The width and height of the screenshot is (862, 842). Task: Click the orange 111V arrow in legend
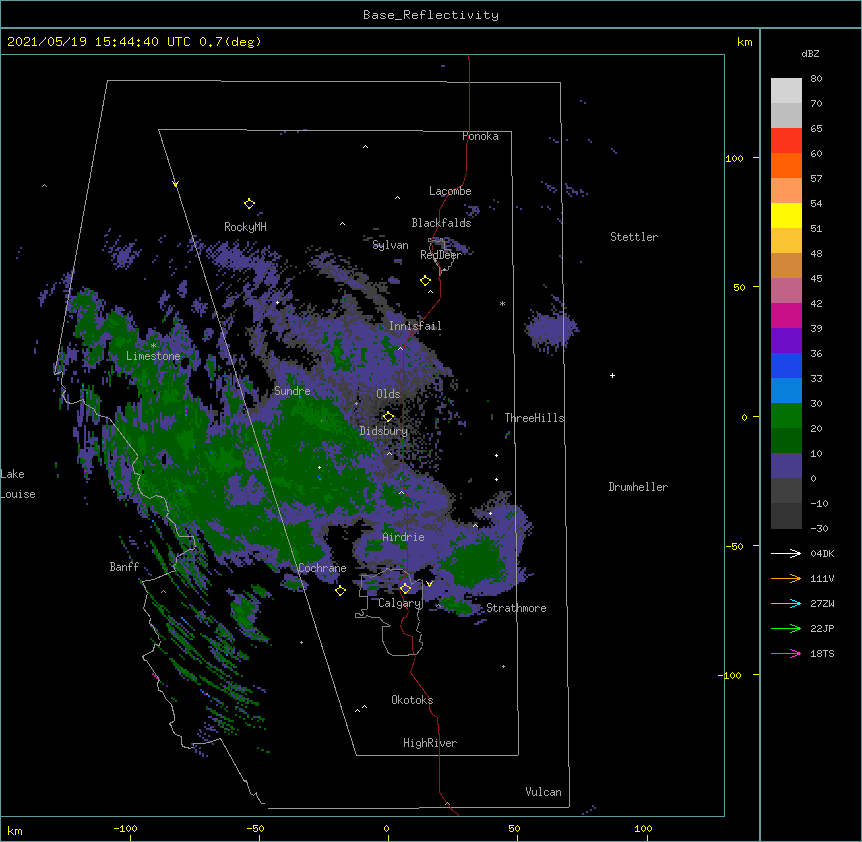click(786, 578)
